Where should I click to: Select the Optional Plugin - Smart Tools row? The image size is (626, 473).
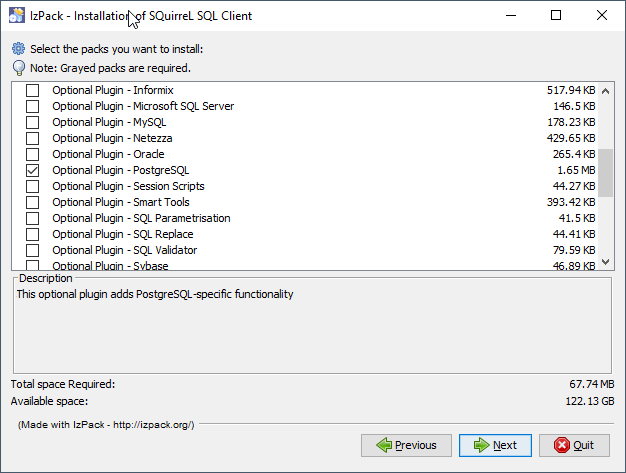(x=305, y=202)
